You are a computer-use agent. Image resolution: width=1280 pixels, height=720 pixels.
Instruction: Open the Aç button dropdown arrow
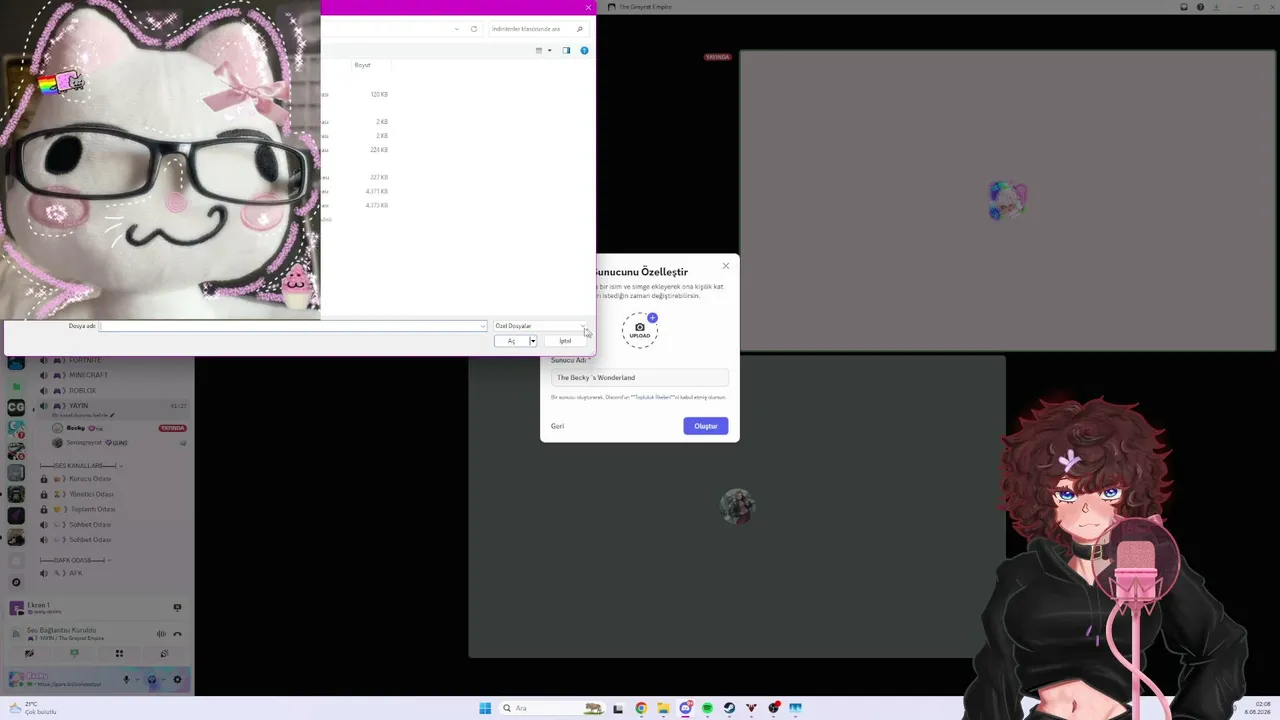pyautogui.click(x=533, y=341)
